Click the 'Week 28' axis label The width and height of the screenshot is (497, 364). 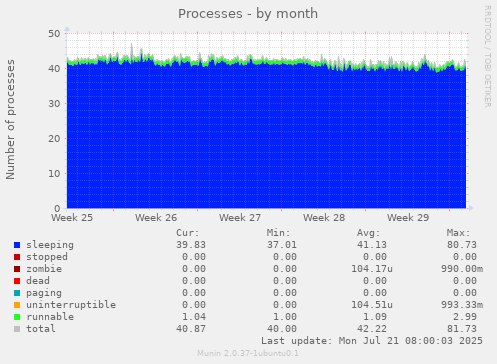tap(324, 218)
